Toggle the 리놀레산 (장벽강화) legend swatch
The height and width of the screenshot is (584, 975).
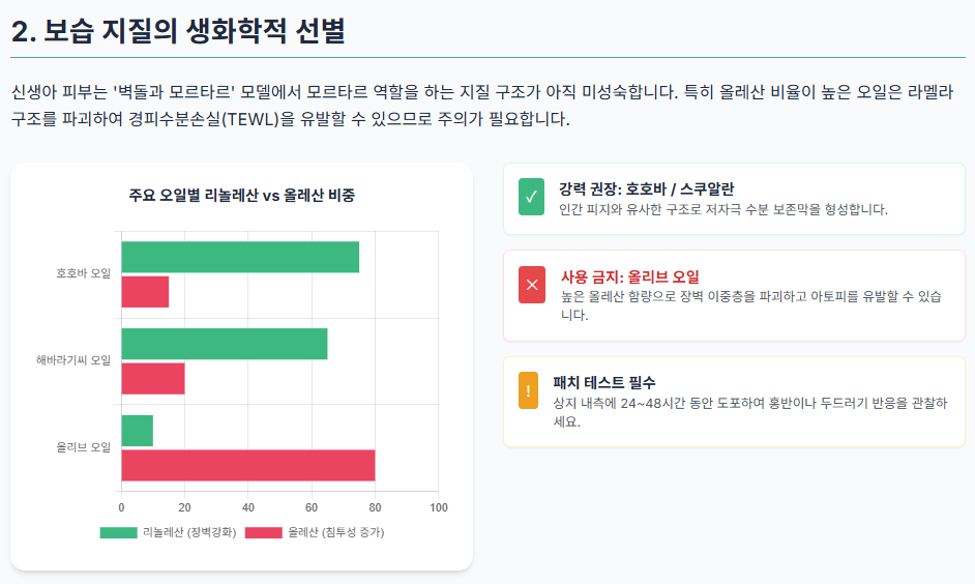[x=118, y=533]
